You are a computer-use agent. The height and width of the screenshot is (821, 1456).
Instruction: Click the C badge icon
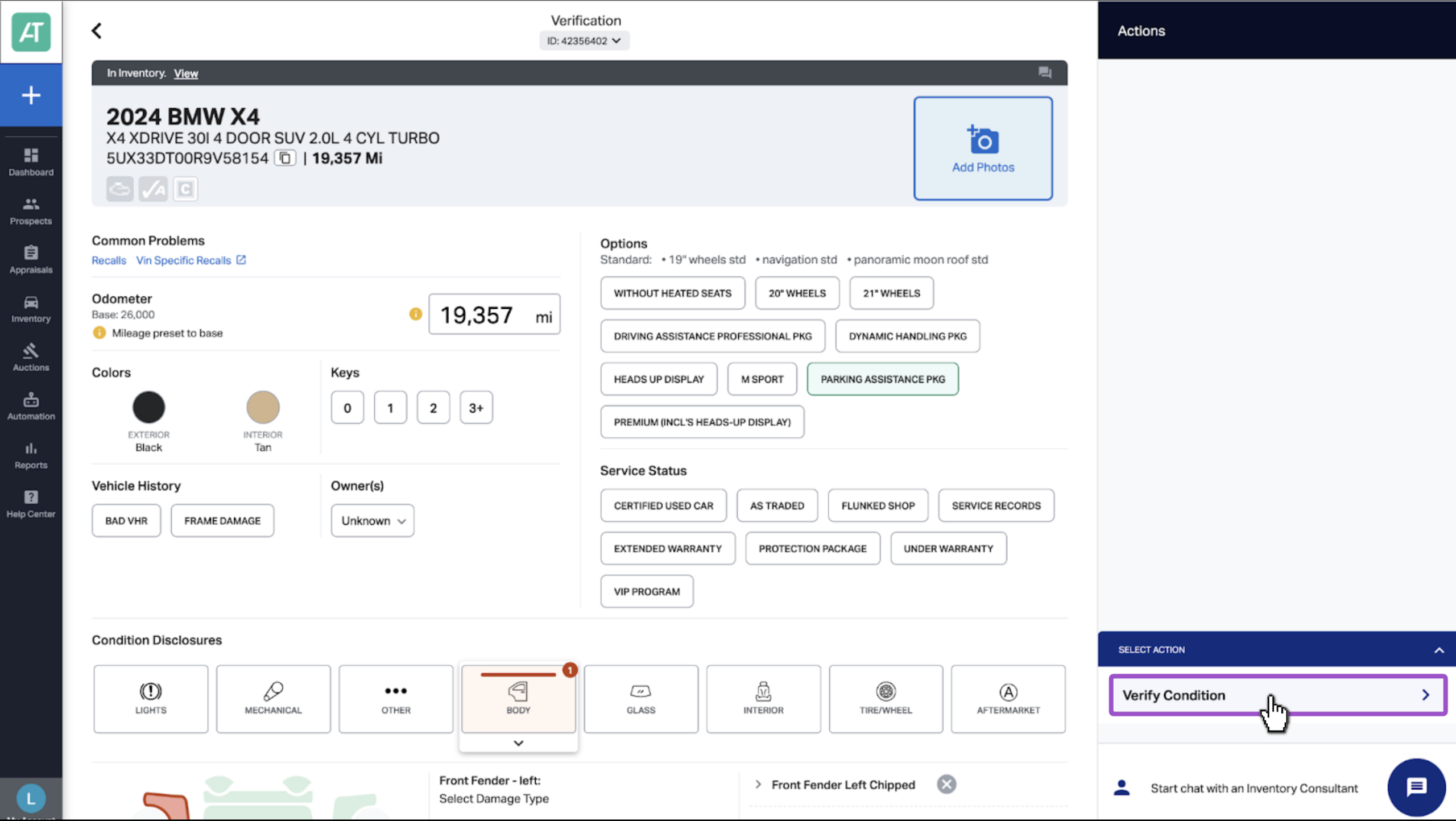tap(185, 189)
